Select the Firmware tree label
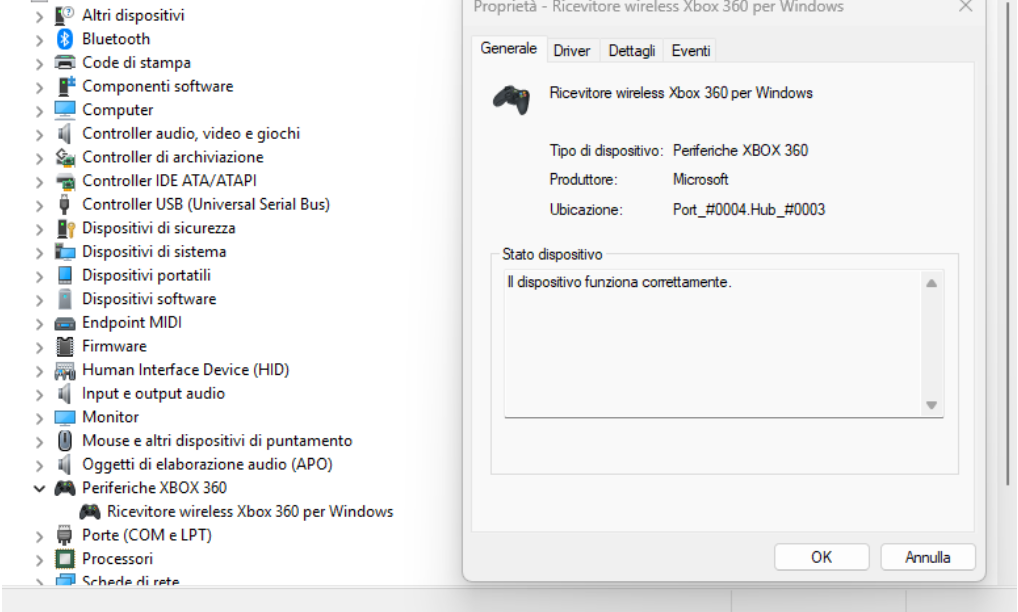This screenshot has width=1018, height=612. pyautogui.click(x=114, y=347)
